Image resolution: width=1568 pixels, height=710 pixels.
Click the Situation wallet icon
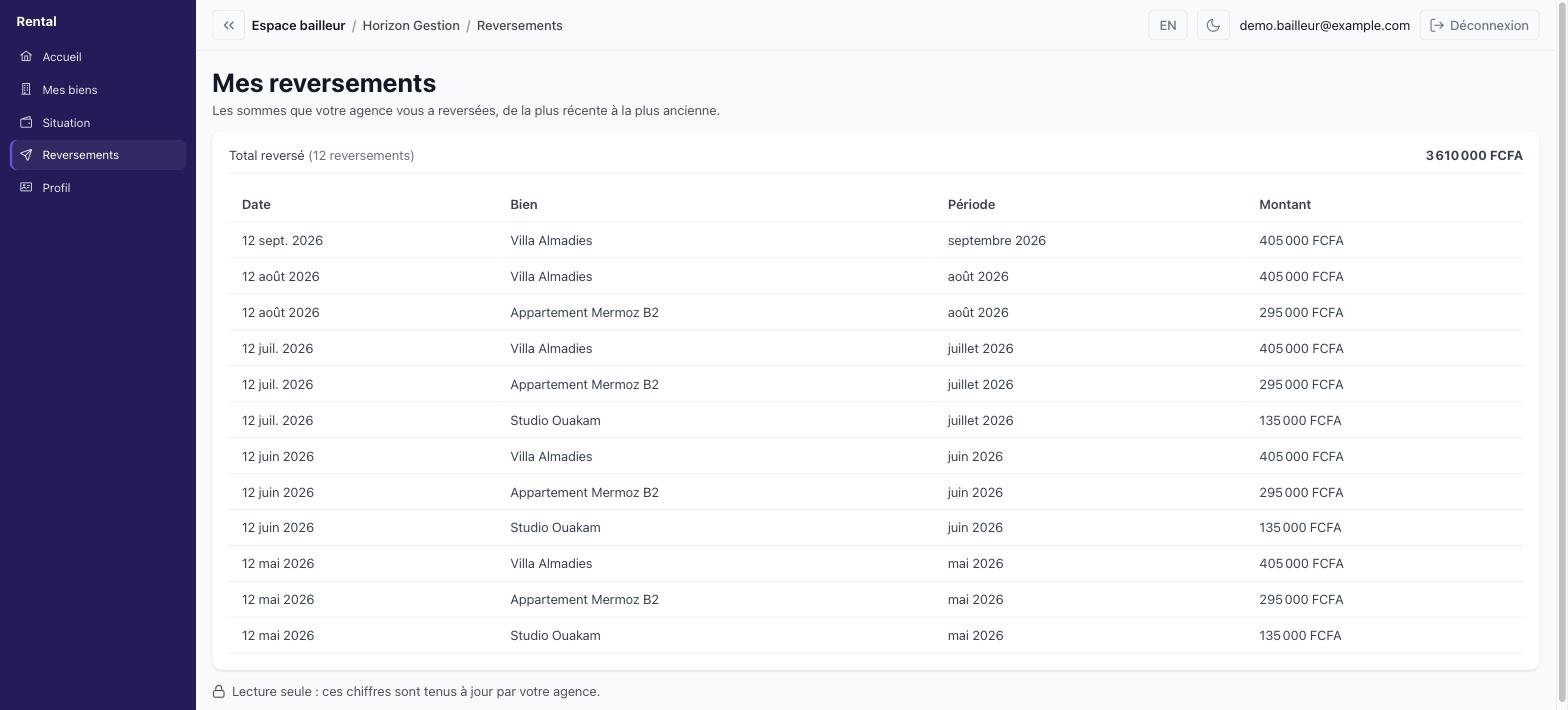coord(26,123)
